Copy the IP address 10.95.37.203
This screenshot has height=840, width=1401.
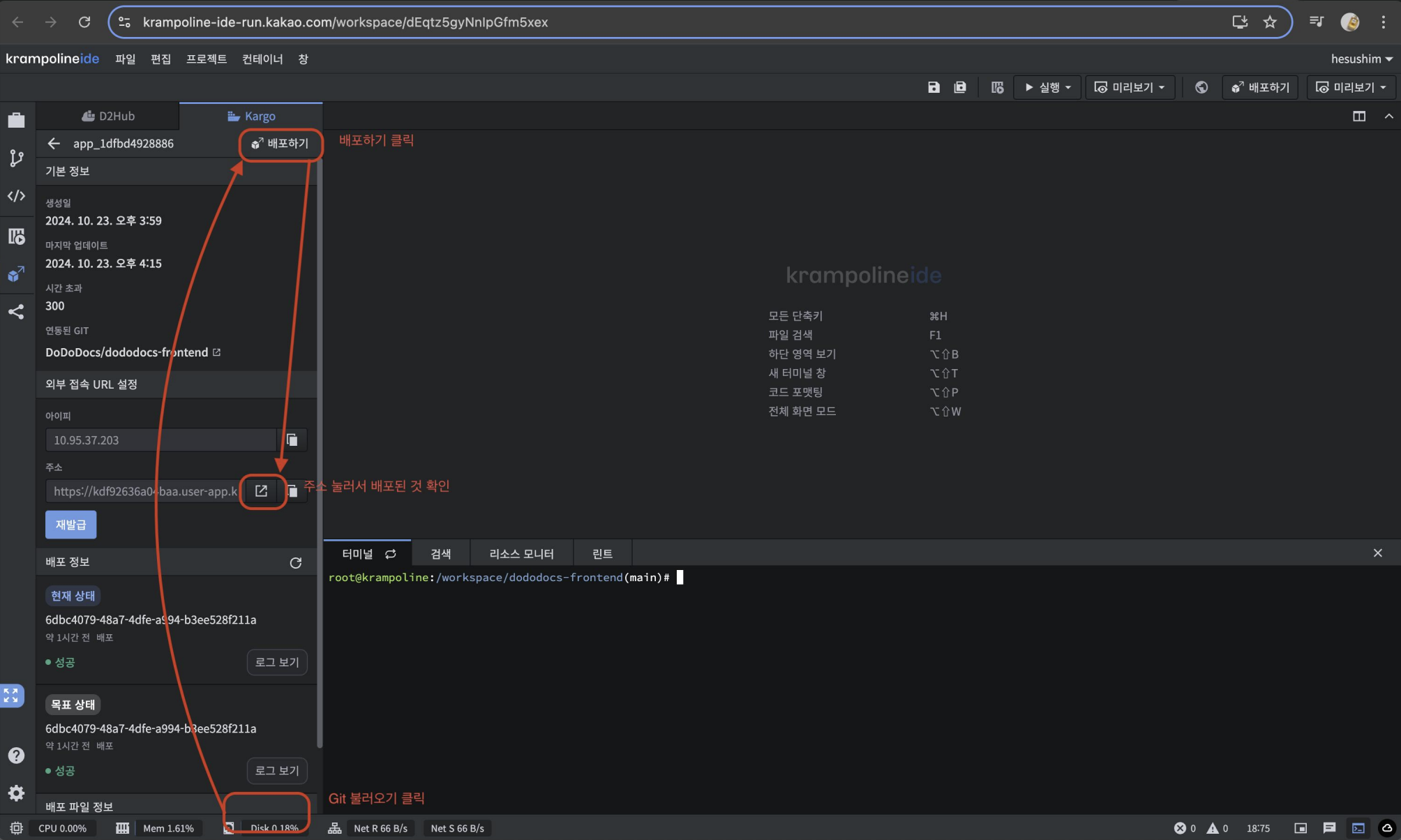click(x=292, y=440)
